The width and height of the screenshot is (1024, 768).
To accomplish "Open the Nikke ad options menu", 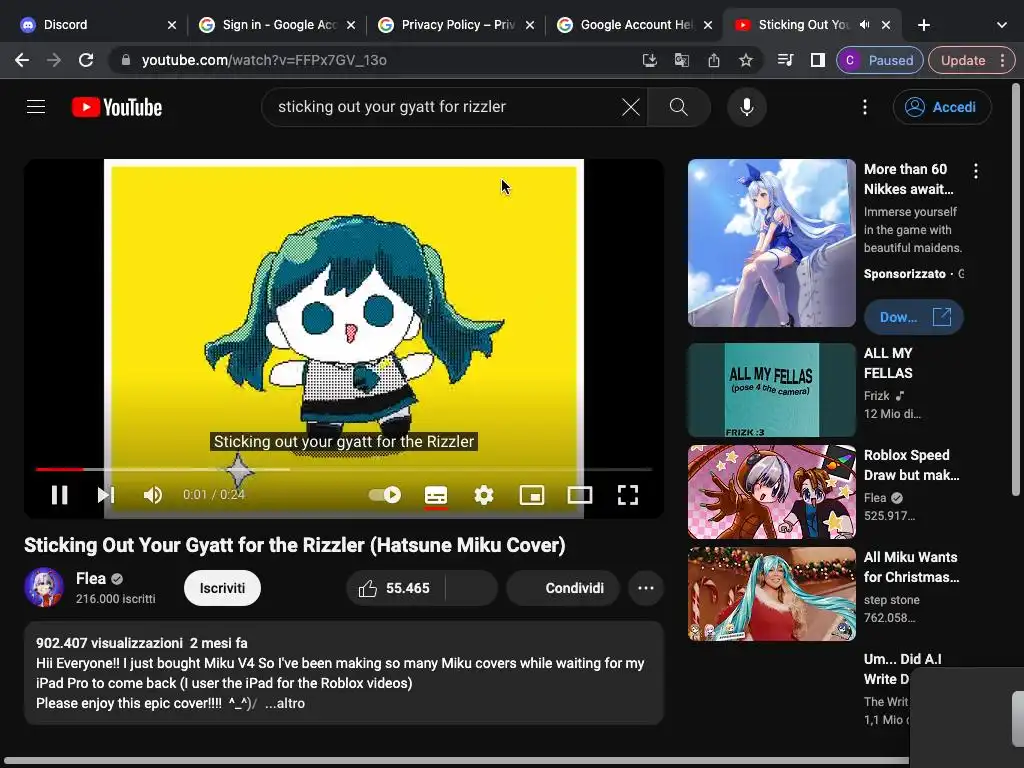I will (x=976, y=171).
